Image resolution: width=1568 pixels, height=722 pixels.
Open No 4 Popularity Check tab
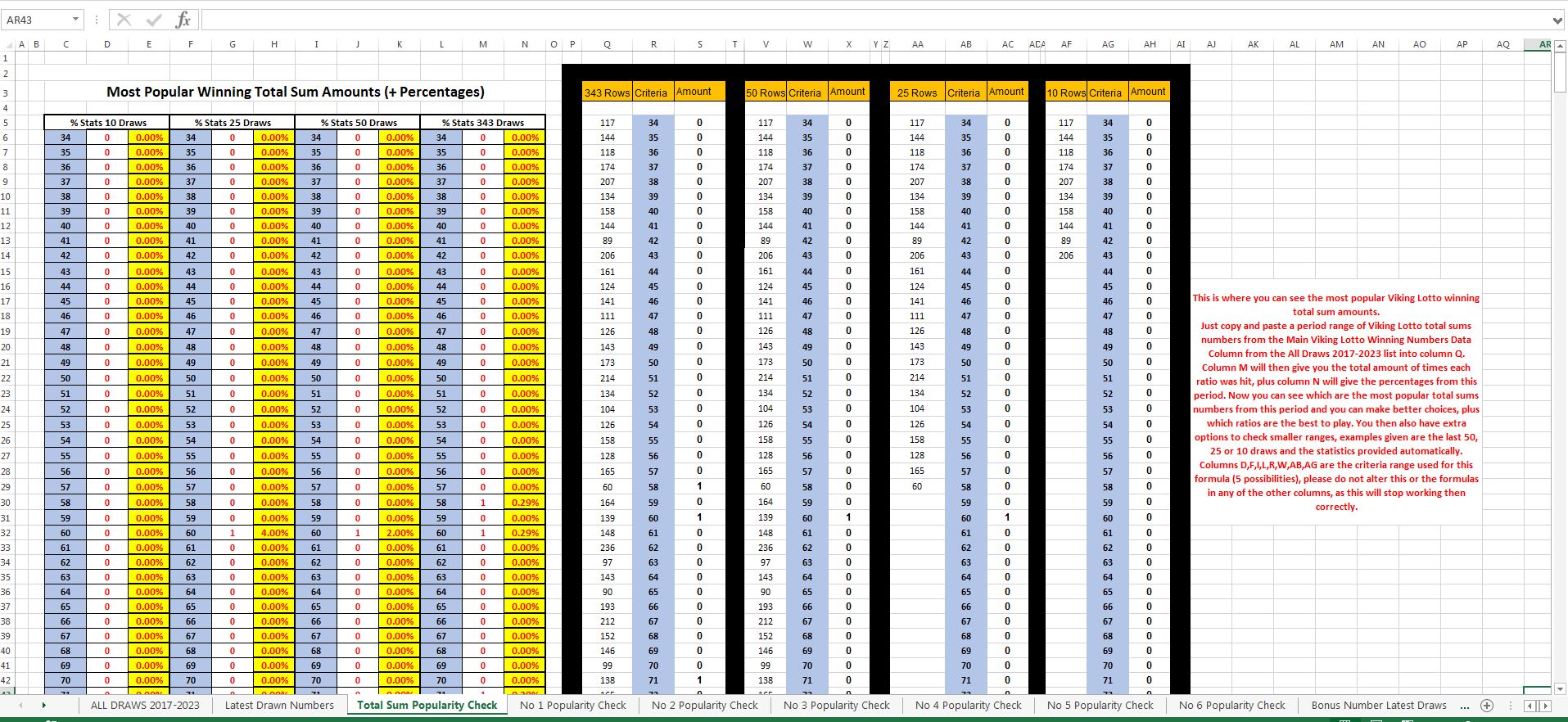point(969,705)
